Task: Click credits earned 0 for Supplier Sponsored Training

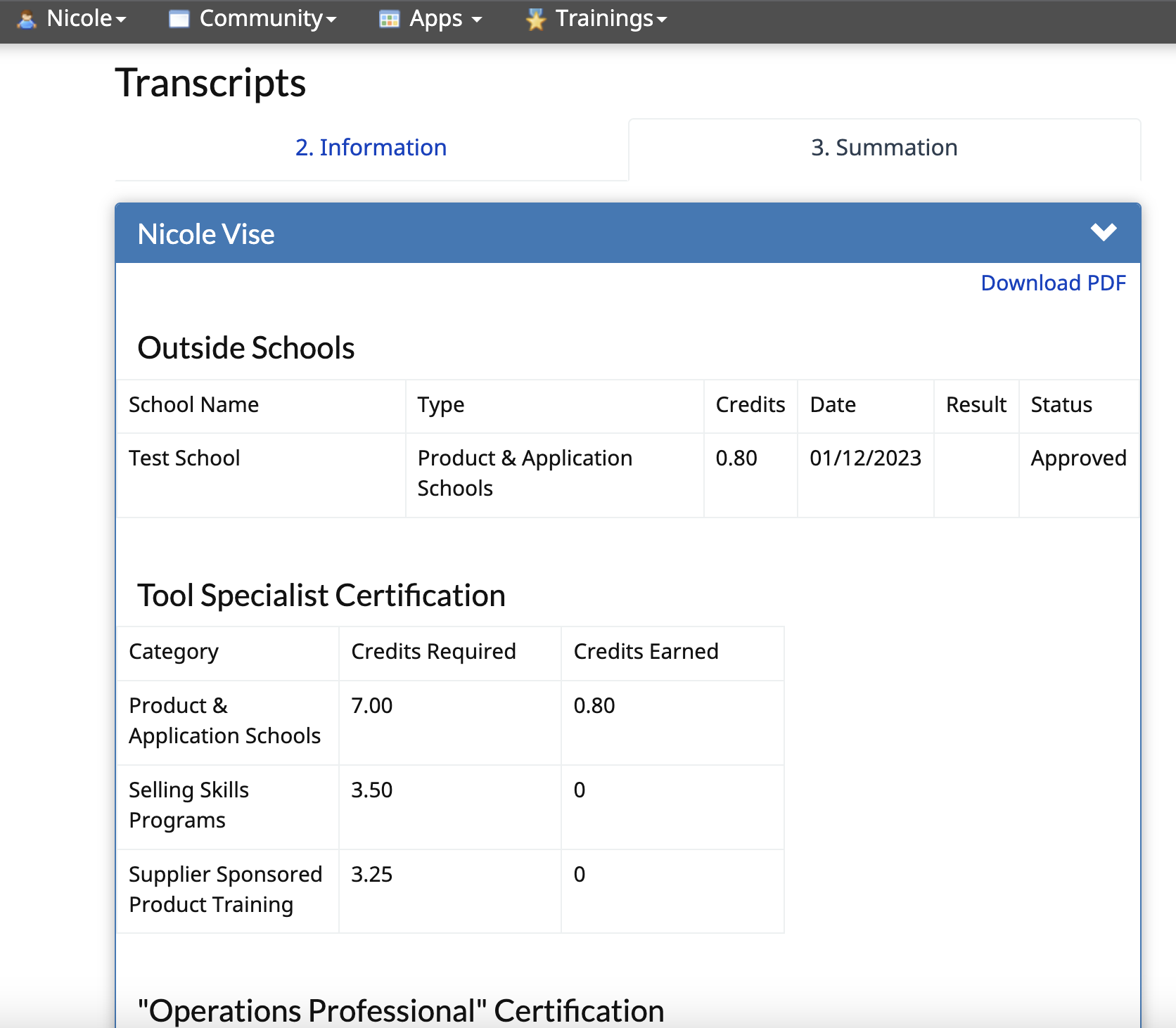Action: click(x=580, y=875)
